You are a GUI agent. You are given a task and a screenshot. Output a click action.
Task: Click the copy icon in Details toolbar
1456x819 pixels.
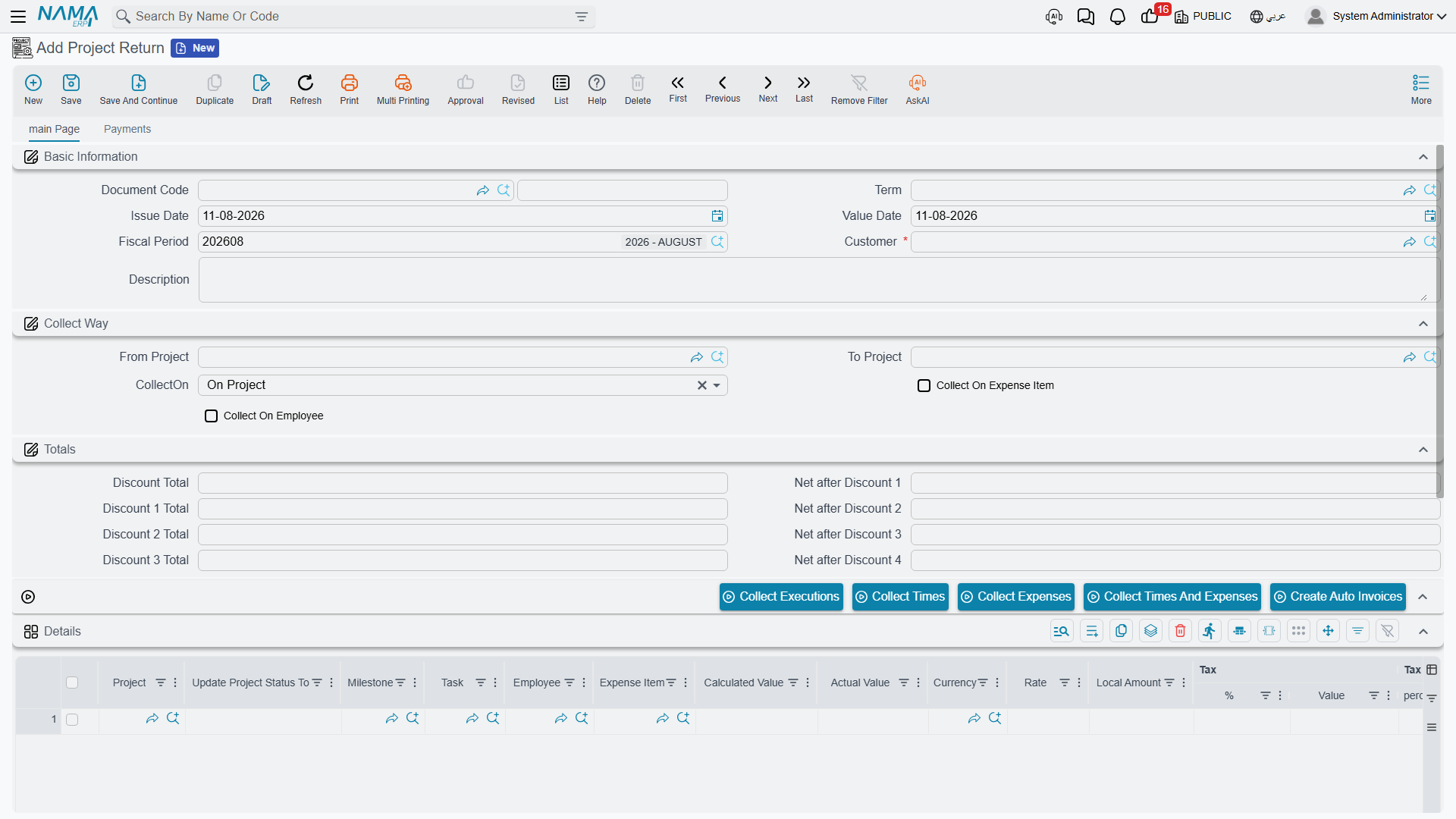[1122, 631]
